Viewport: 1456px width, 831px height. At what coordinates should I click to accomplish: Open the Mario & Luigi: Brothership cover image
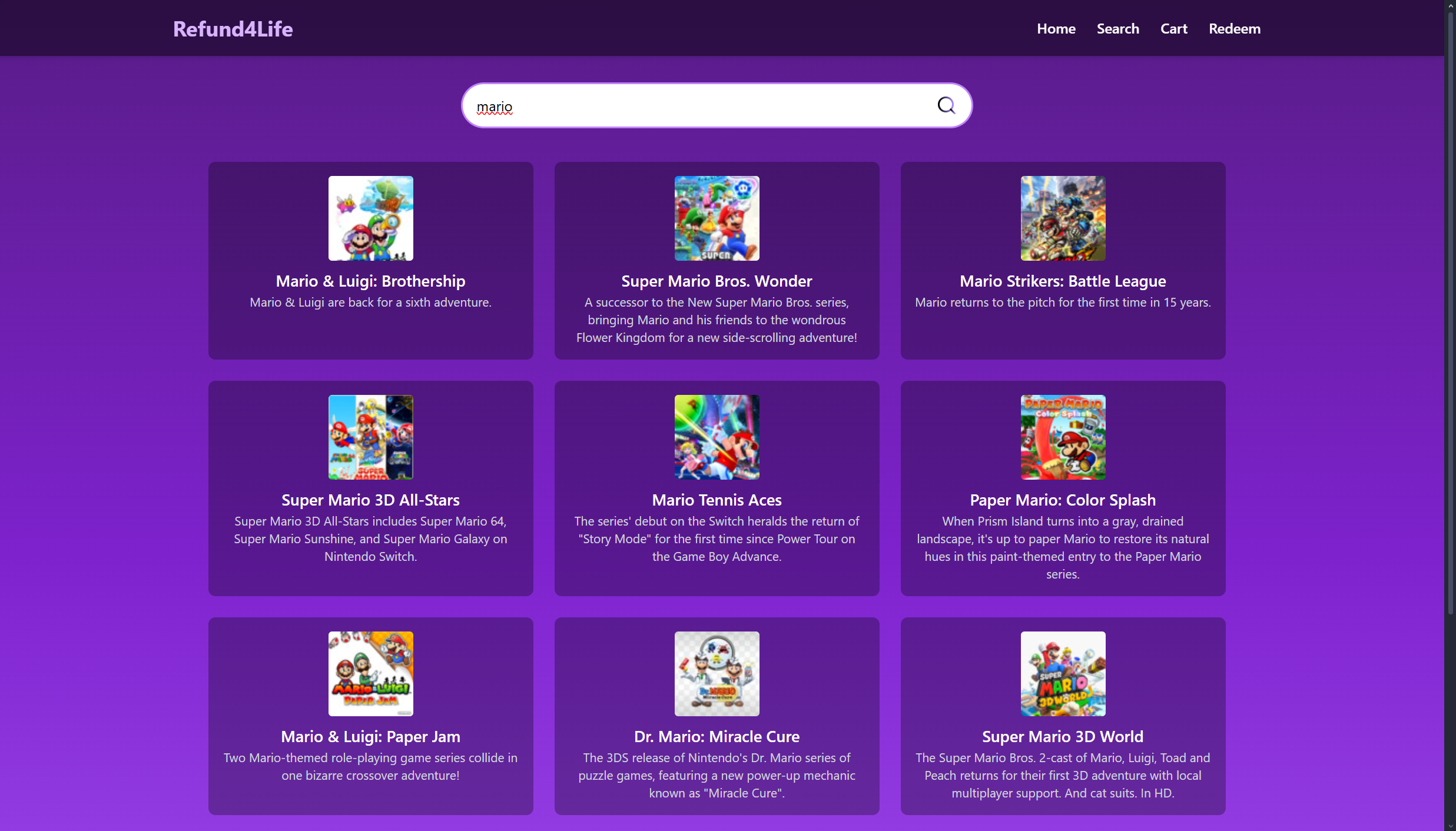point(370,218)
